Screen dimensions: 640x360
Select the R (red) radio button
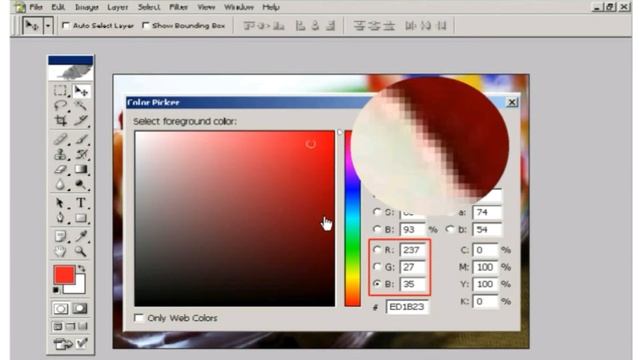[377, 249]
